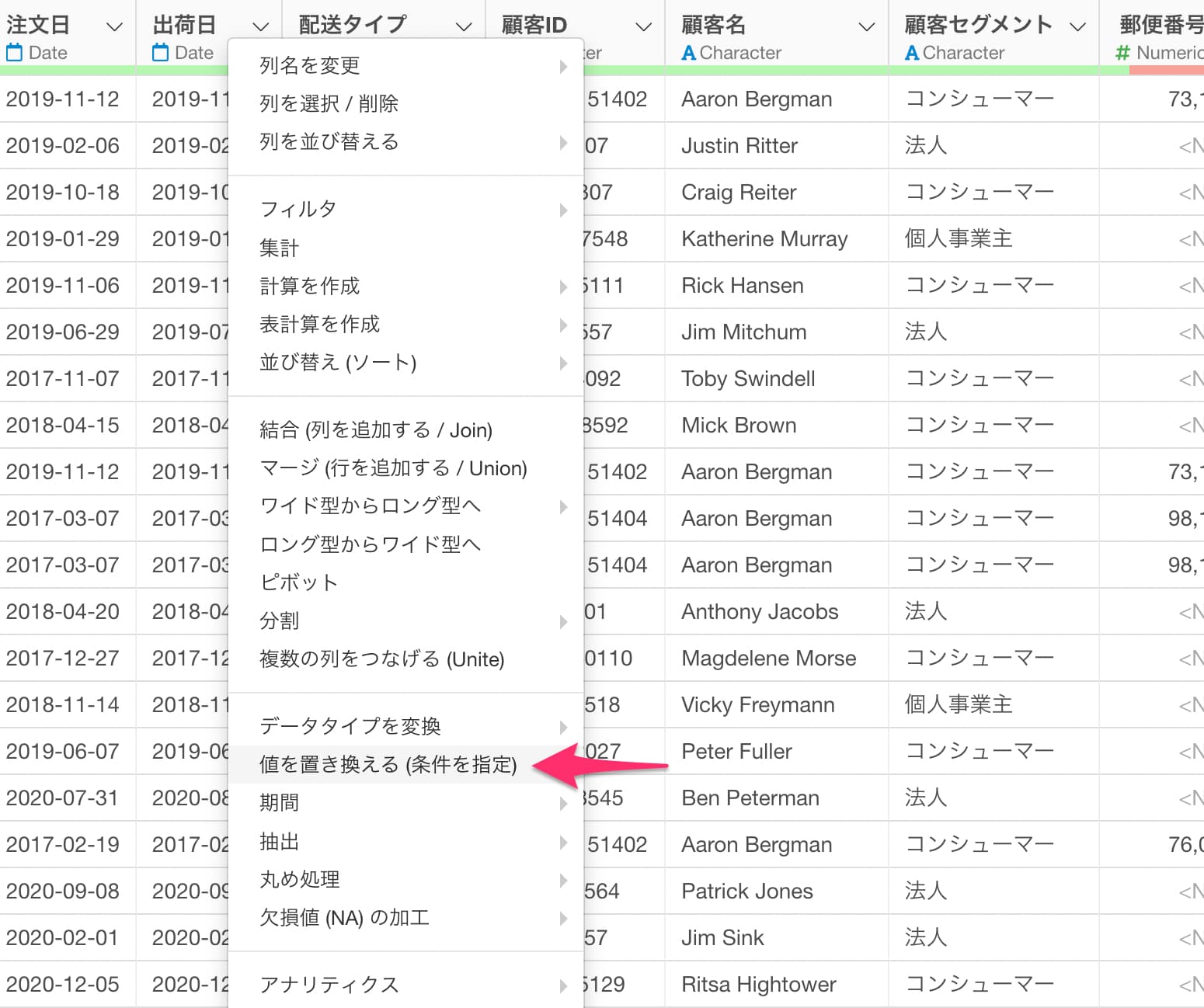Open 欠損値 (NA) の加工 submenu
The height and width of the screenshot is (1008, 1204).
click(x=405, y=918)
